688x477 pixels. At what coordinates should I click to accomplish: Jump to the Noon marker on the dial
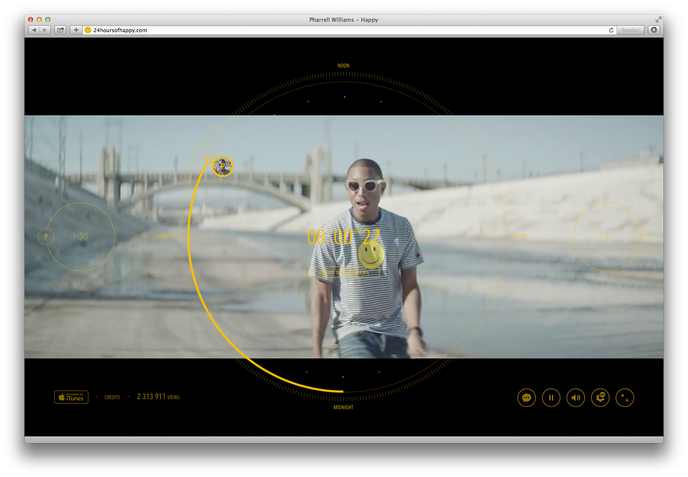point(344,66)
